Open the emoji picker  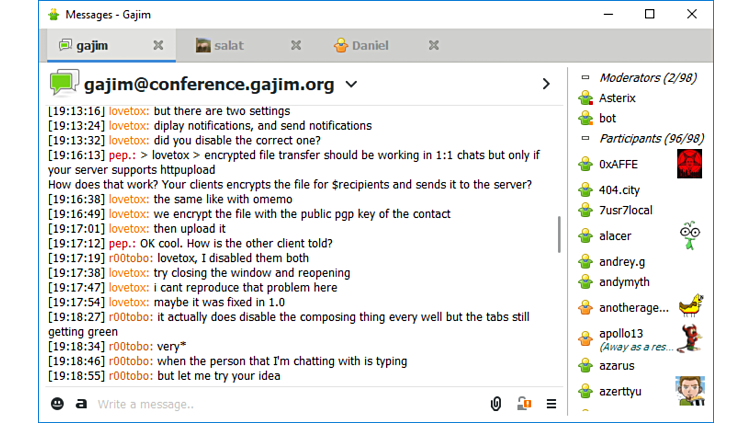tap(58, 403)
